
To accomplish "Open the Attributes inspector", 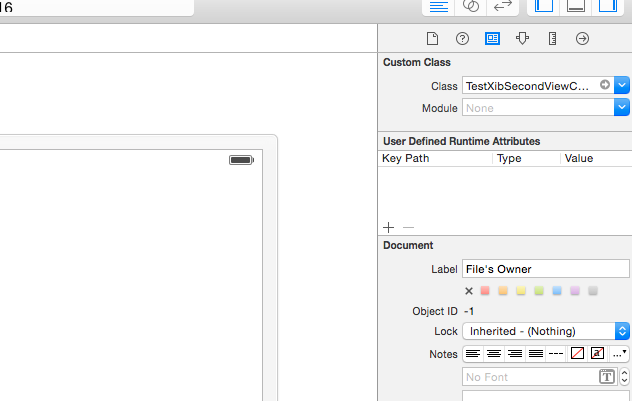I will 522,39.
